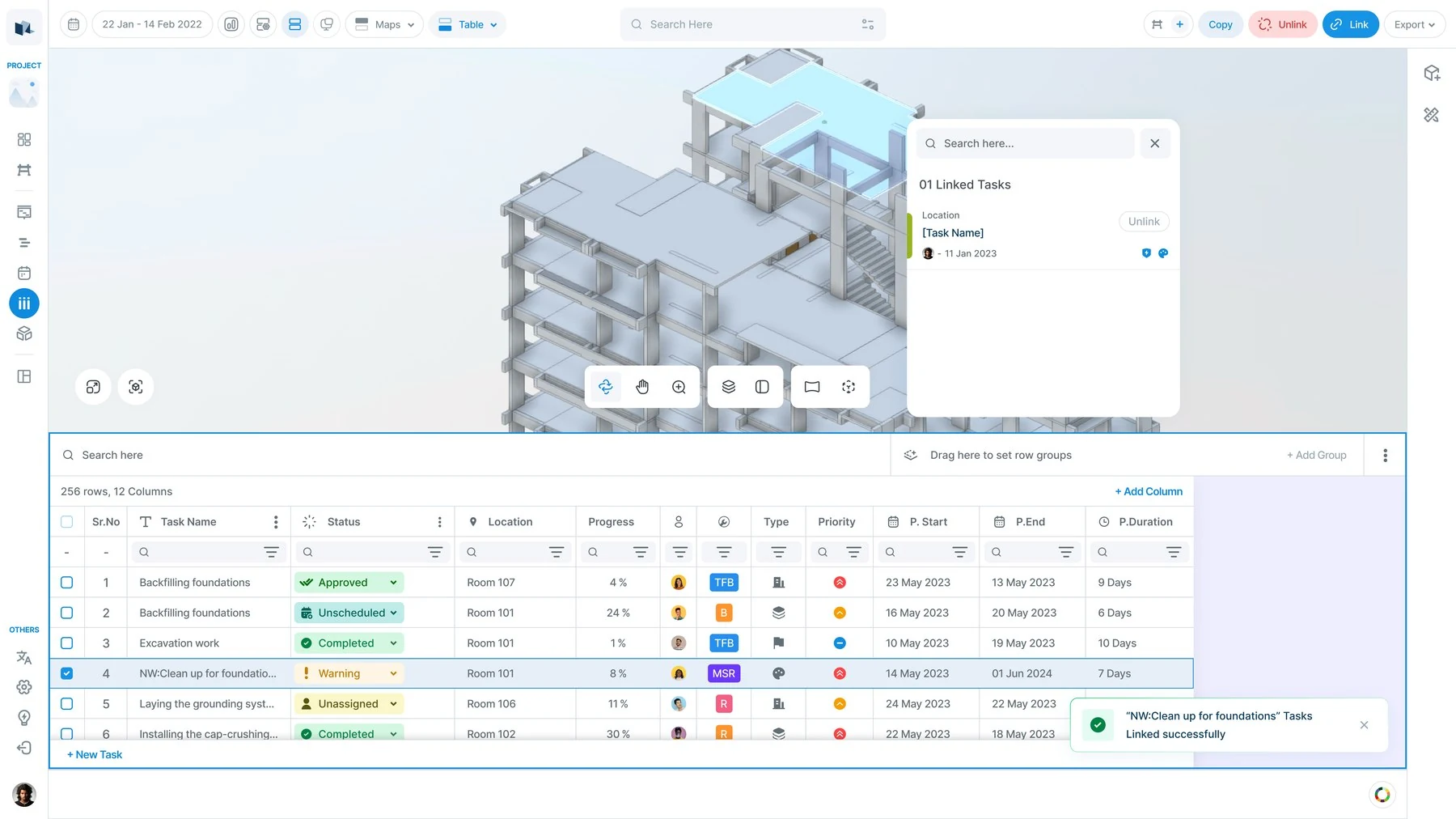
Task: Click the red Unlink button in top toolbar
Action: click(x=1283, y=24)
